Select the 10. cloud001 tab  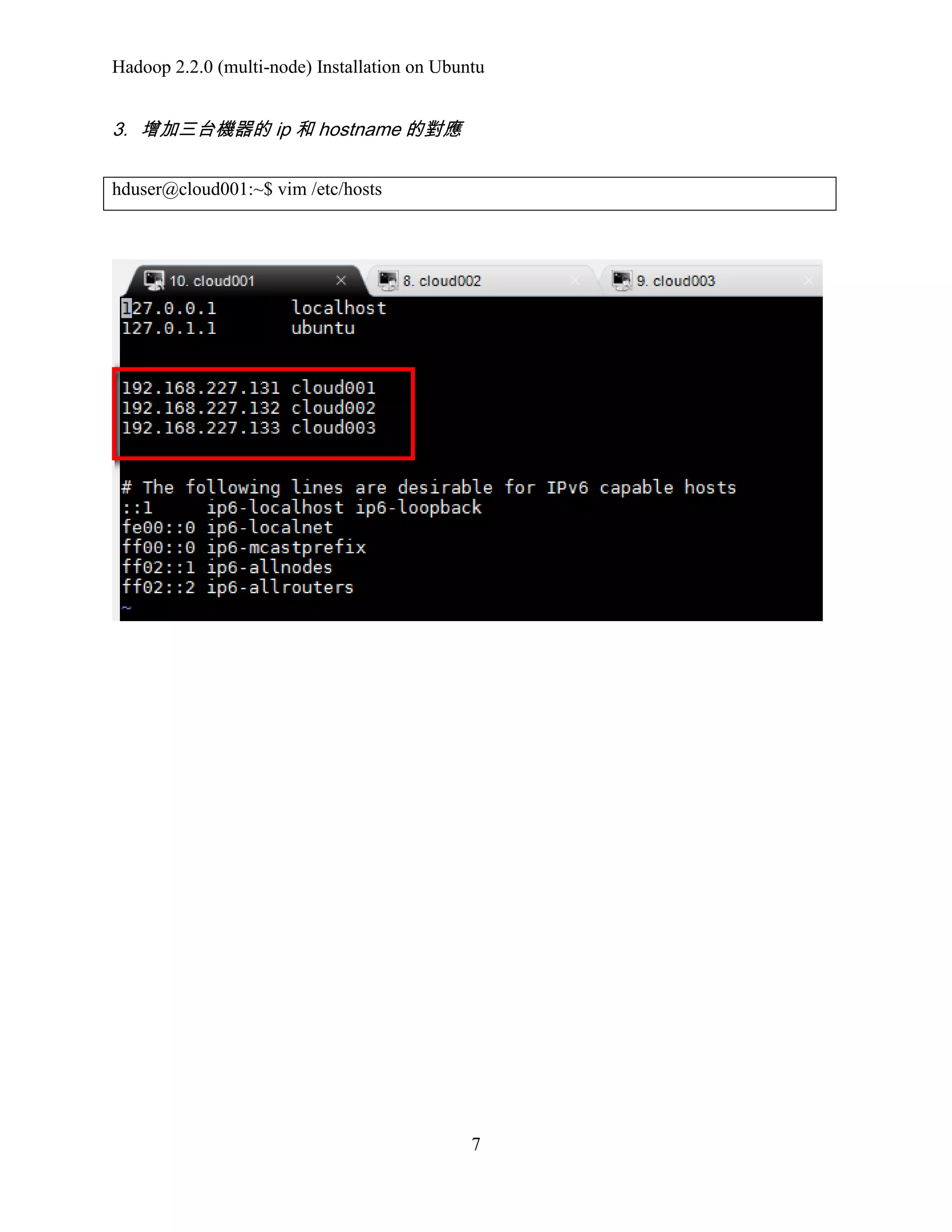[x=246, y=280]
